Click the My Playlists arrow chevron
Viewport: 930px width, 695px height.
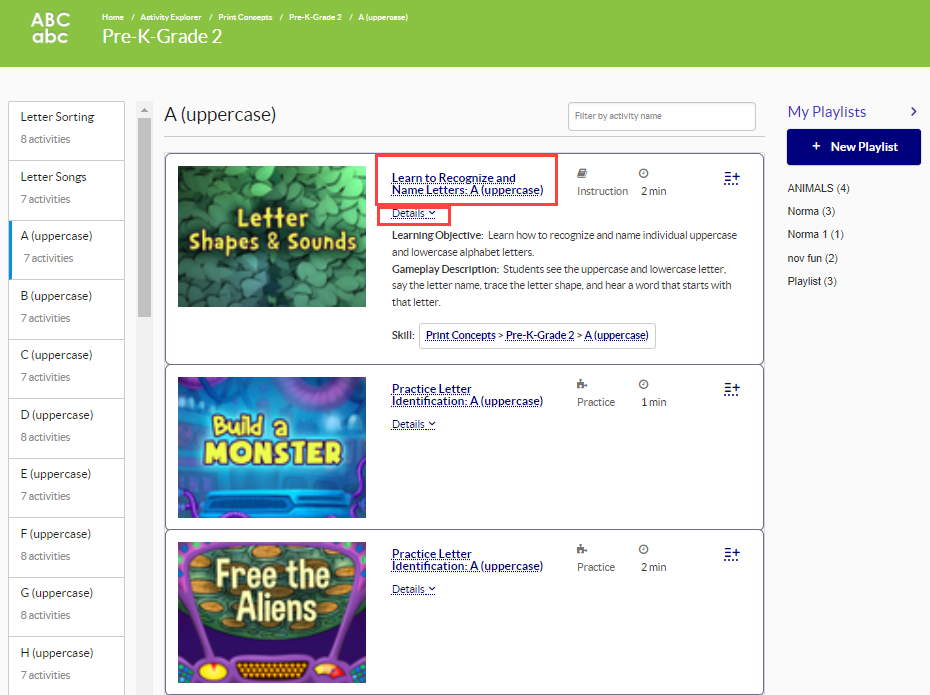point(913,112)
